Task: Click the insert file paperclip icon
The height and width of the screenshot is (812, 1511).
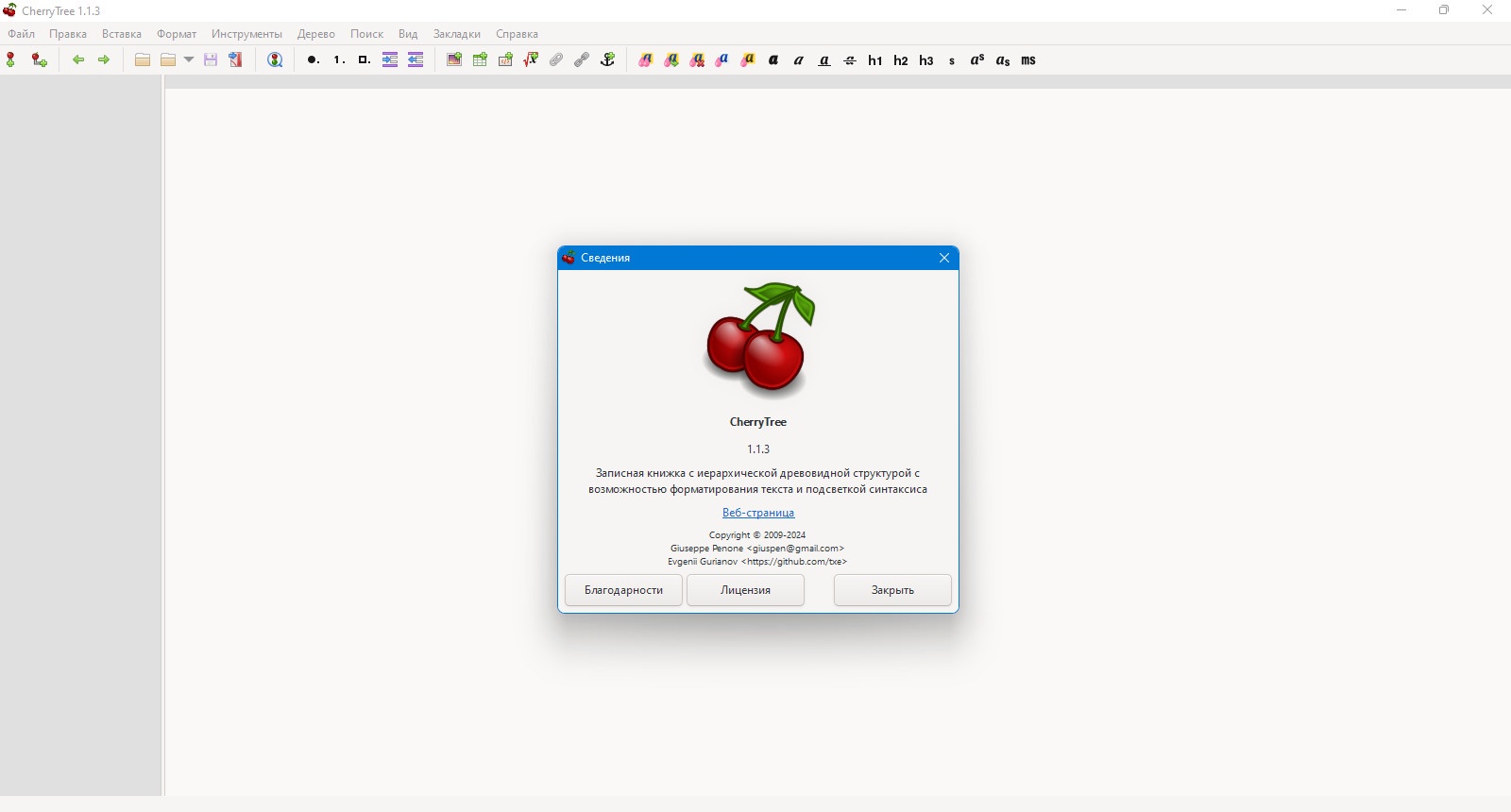Action: coord(556,59)
